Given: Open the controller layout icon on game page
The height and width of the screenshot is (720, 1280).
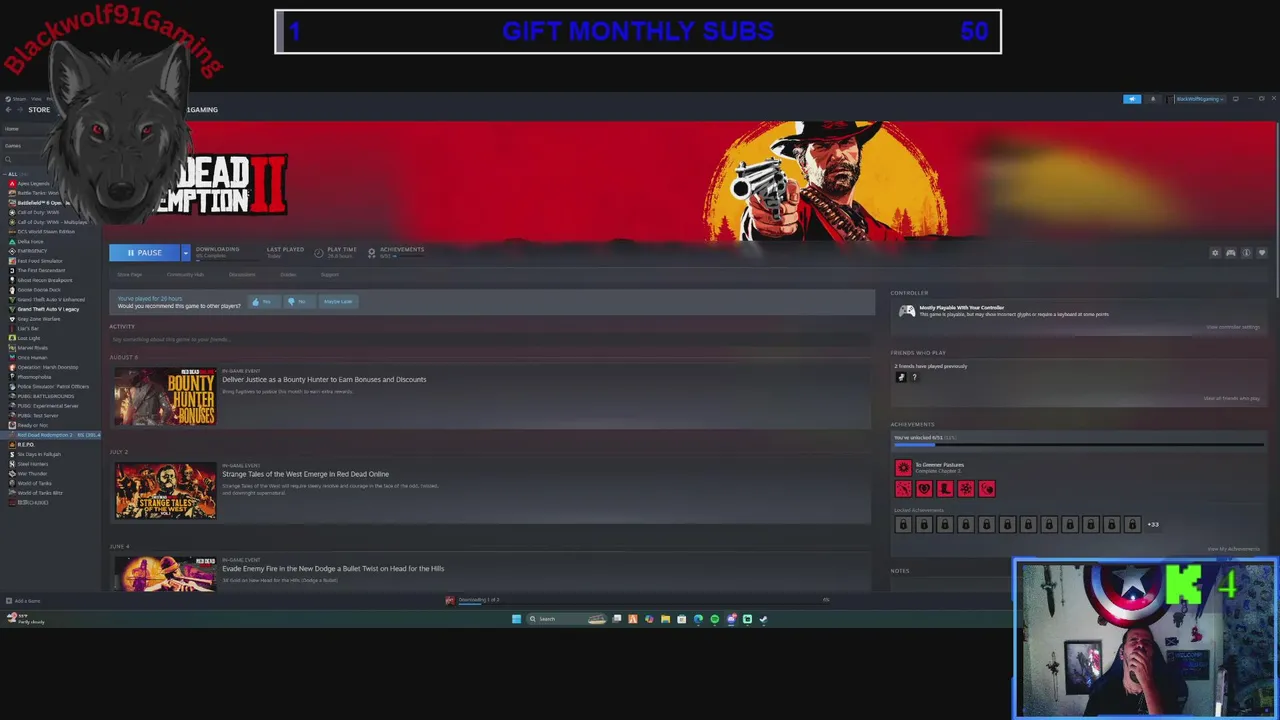Looking at the screenshot, I should (1231, 253).
